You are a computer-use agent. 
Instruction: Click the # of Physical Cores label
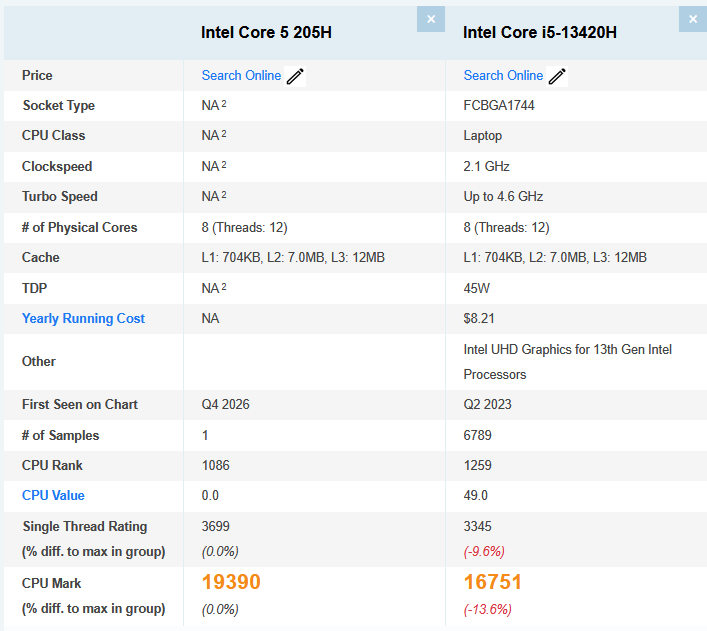point(79,227)
